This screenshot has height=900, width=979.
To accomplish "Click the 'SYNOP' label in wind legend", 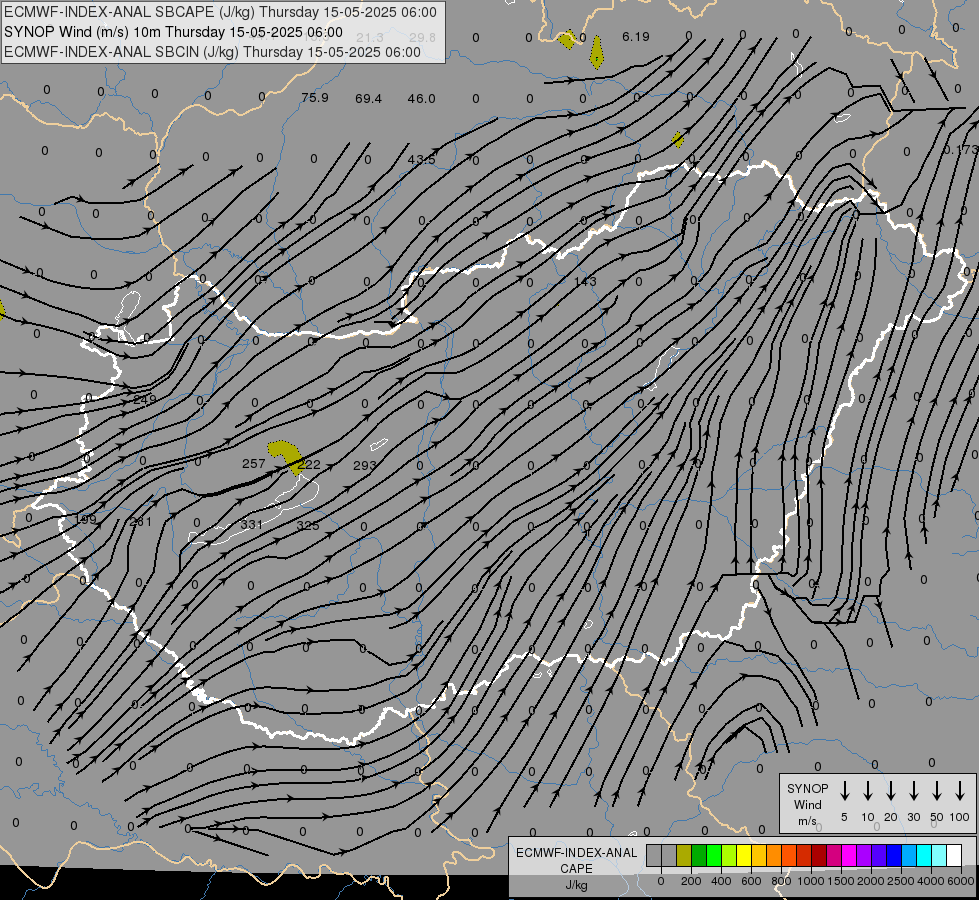I will [x=807, y=788].
